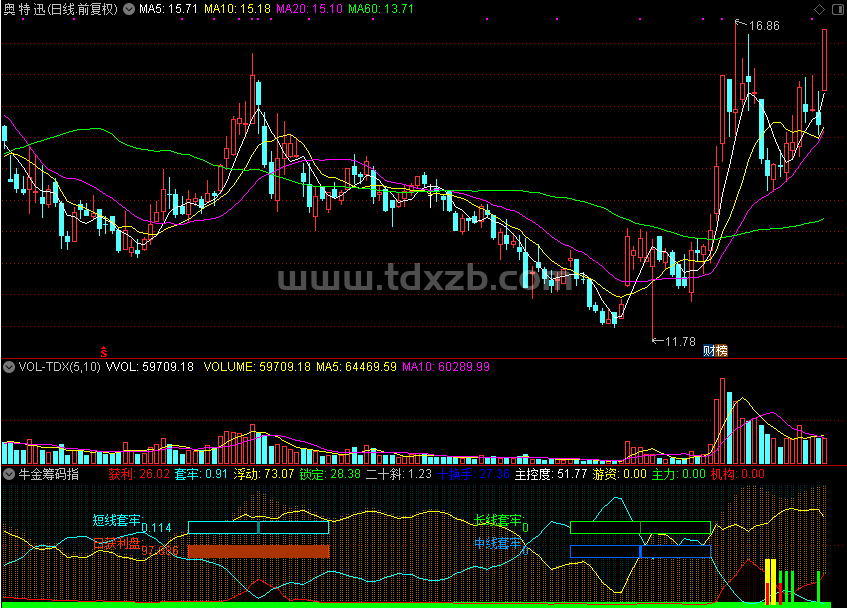Click the diamond icon at top right
The height and width of the screenshot is (608, 847).
coord(819,9)
